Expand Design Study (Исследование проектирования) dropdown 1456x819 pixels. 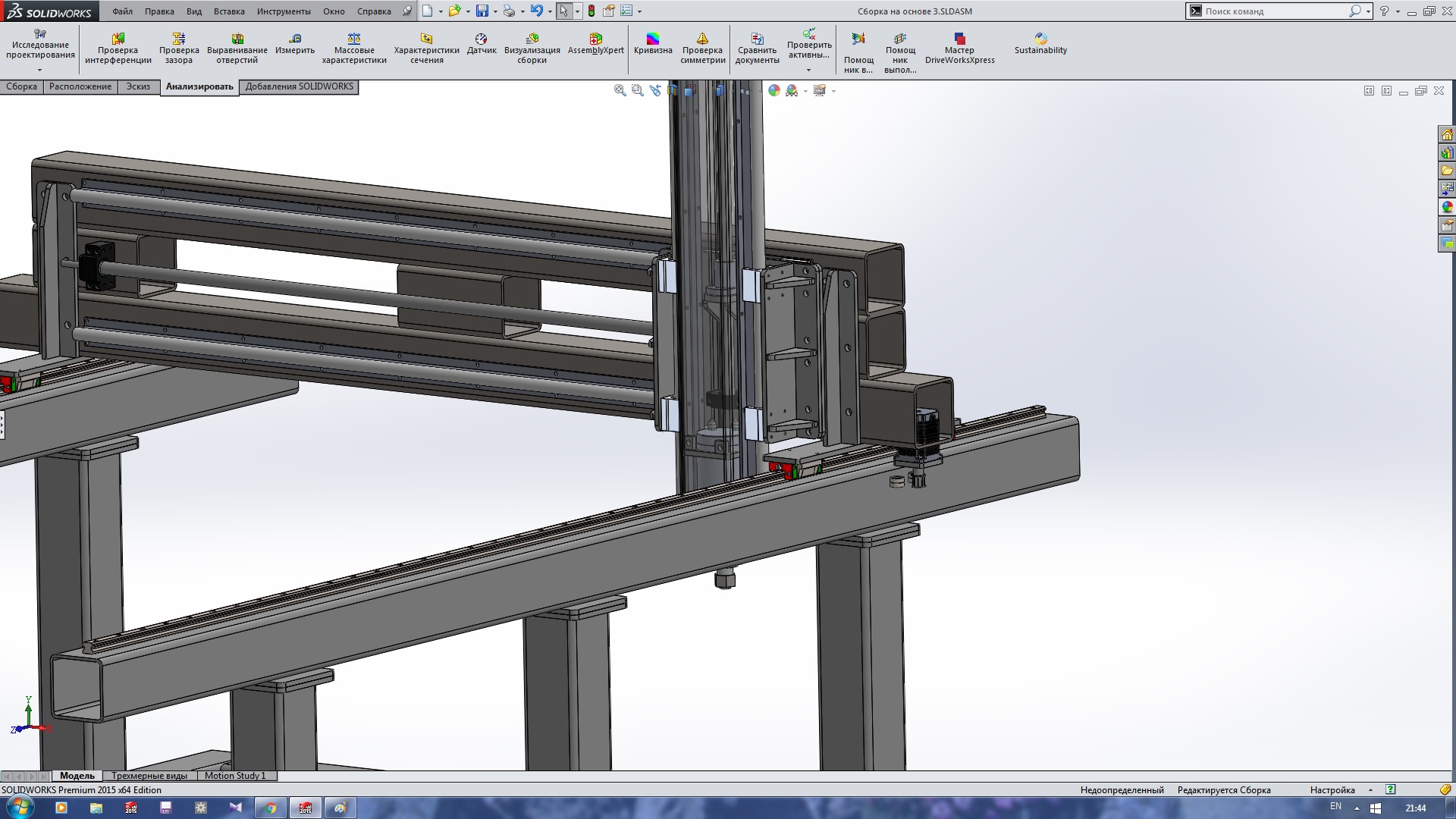(x=40, y=70)
